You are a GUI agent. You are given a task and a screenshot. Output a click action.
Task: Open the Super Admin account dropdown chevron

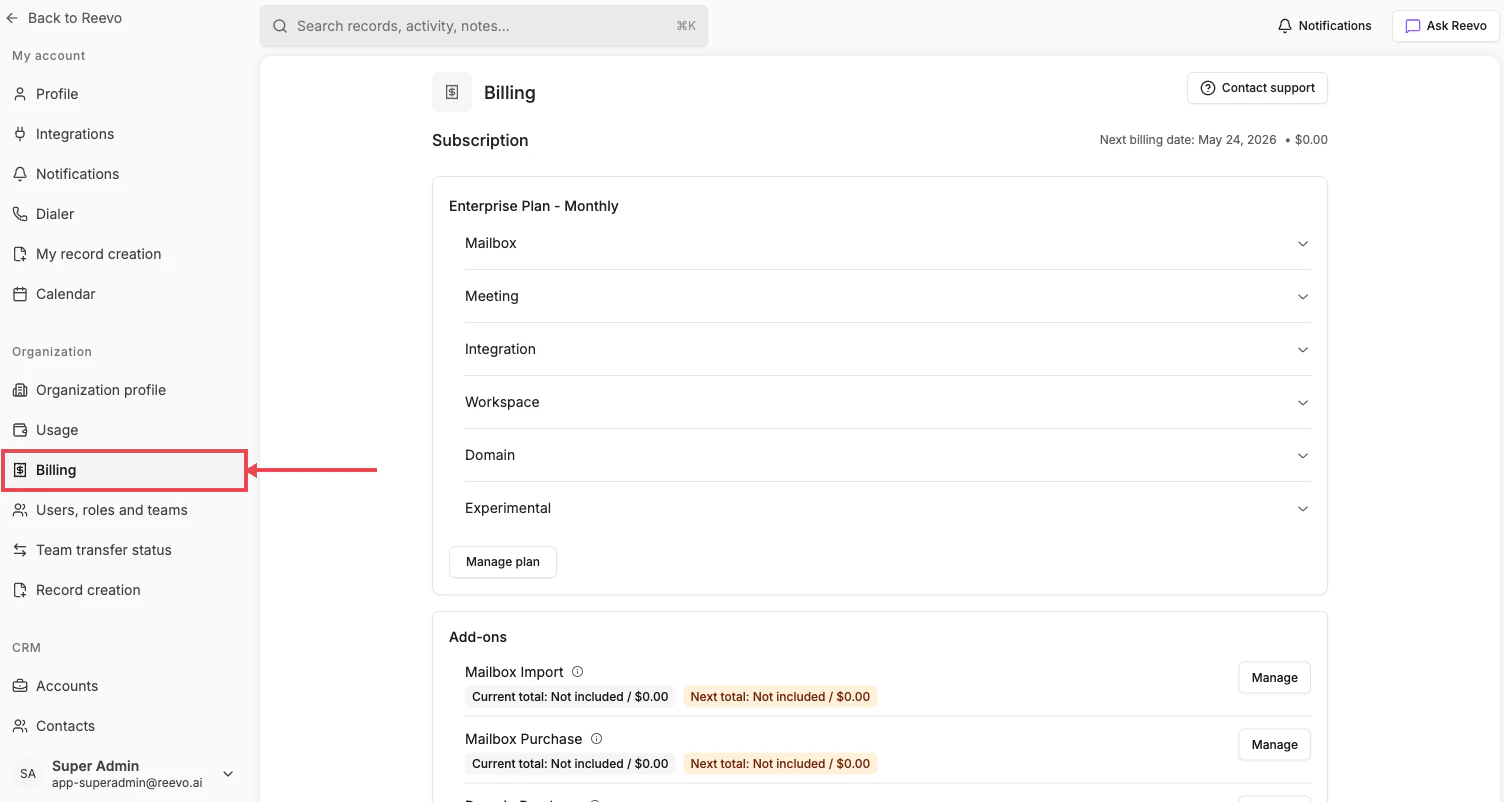click(228, 774)
